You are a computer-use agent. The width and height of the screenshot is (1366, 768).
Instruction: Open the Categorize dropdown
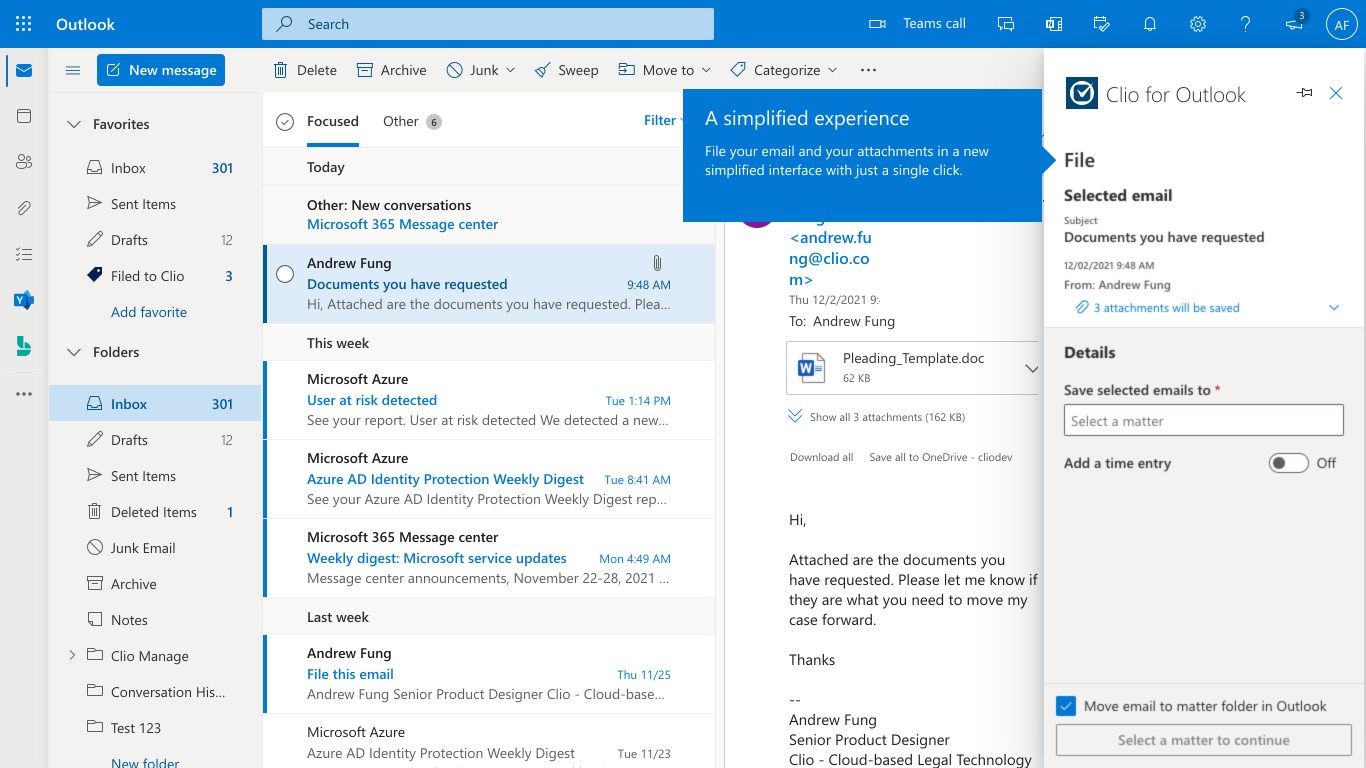click(x=784, y=70)
